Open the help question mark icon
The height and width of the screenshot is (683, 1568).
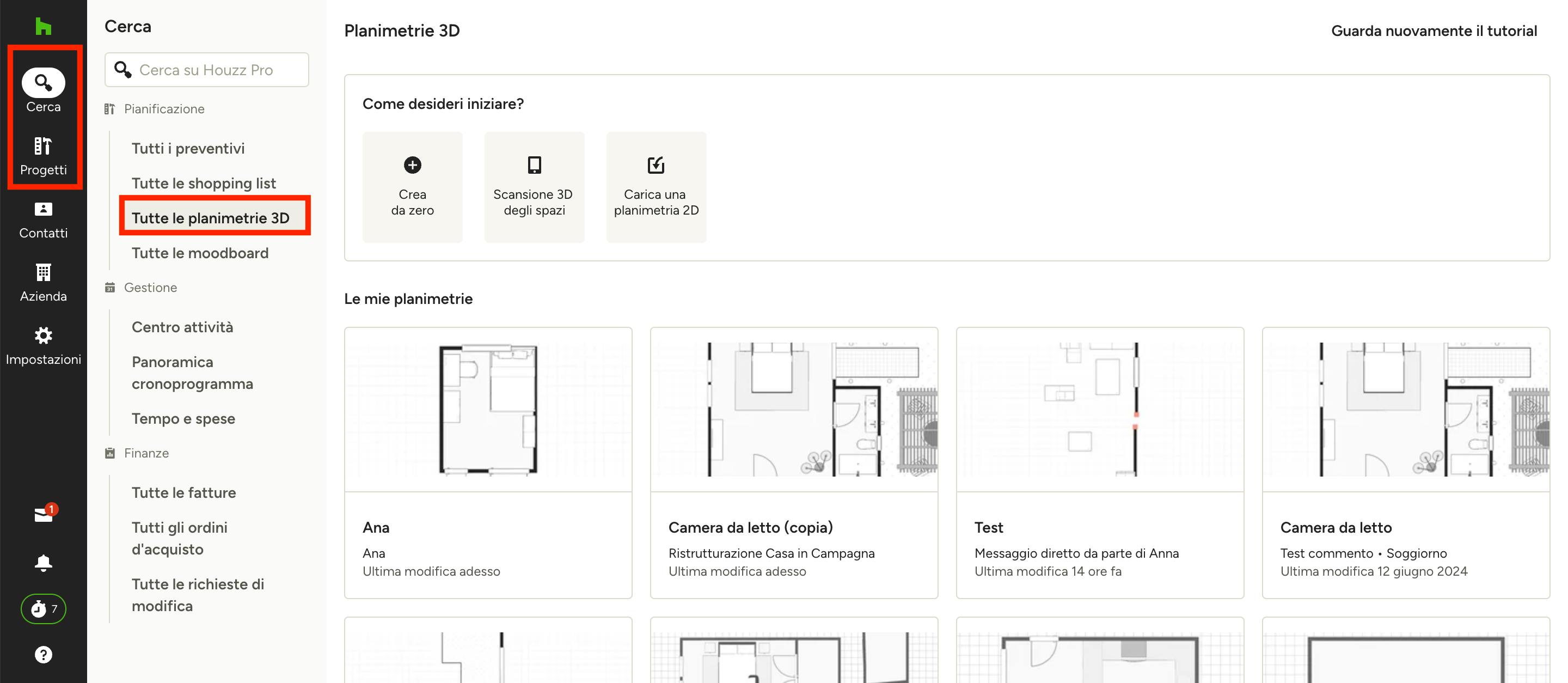(x=43, y=655)
